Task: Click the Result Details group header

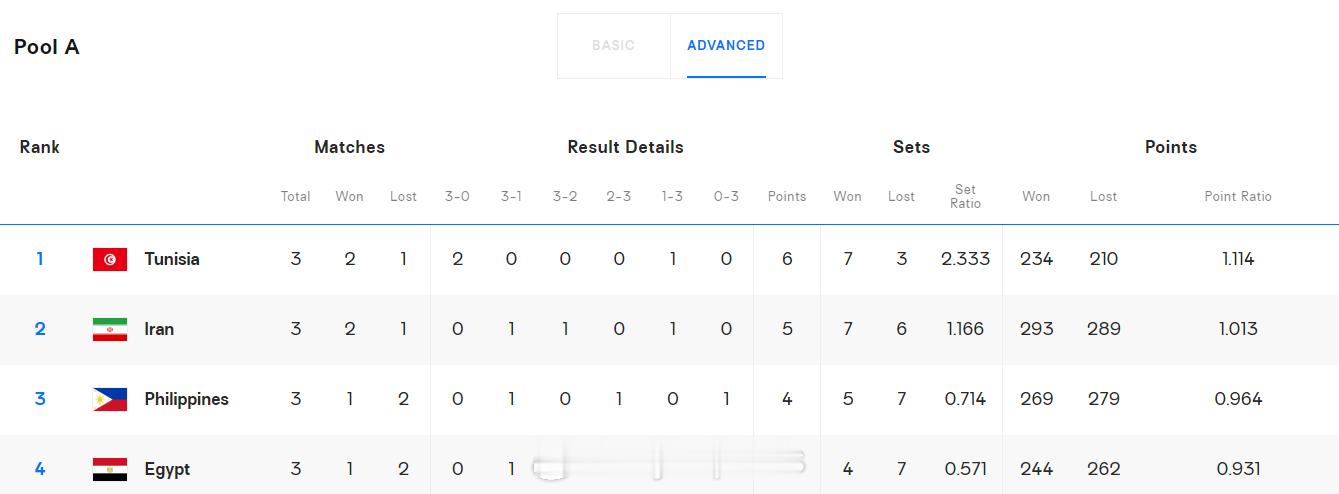Action: point(625,147)
